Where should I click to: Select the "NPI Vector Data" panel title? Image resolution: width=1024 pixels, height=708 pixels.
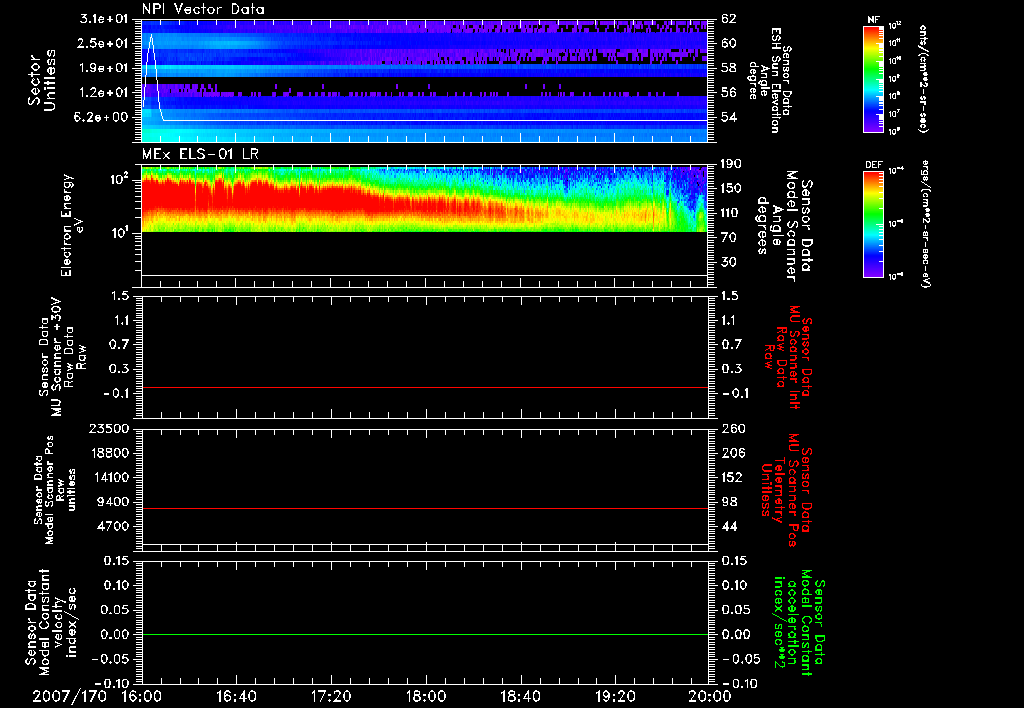tap(203, 9)
